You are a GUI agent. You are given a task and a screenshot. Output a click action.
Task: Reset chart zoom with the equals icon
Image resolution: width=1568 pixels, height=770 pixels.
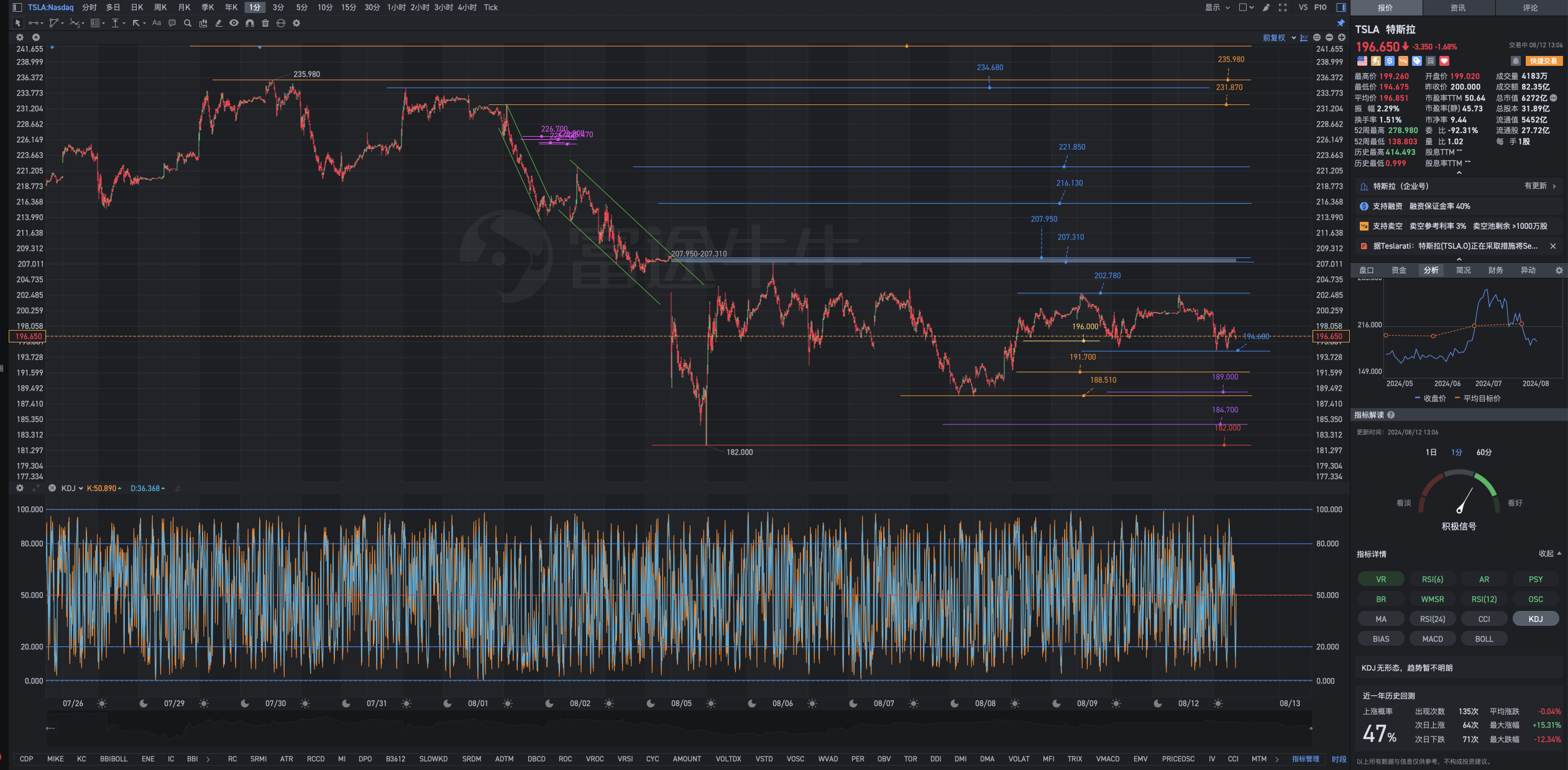tap(1317, 38)
